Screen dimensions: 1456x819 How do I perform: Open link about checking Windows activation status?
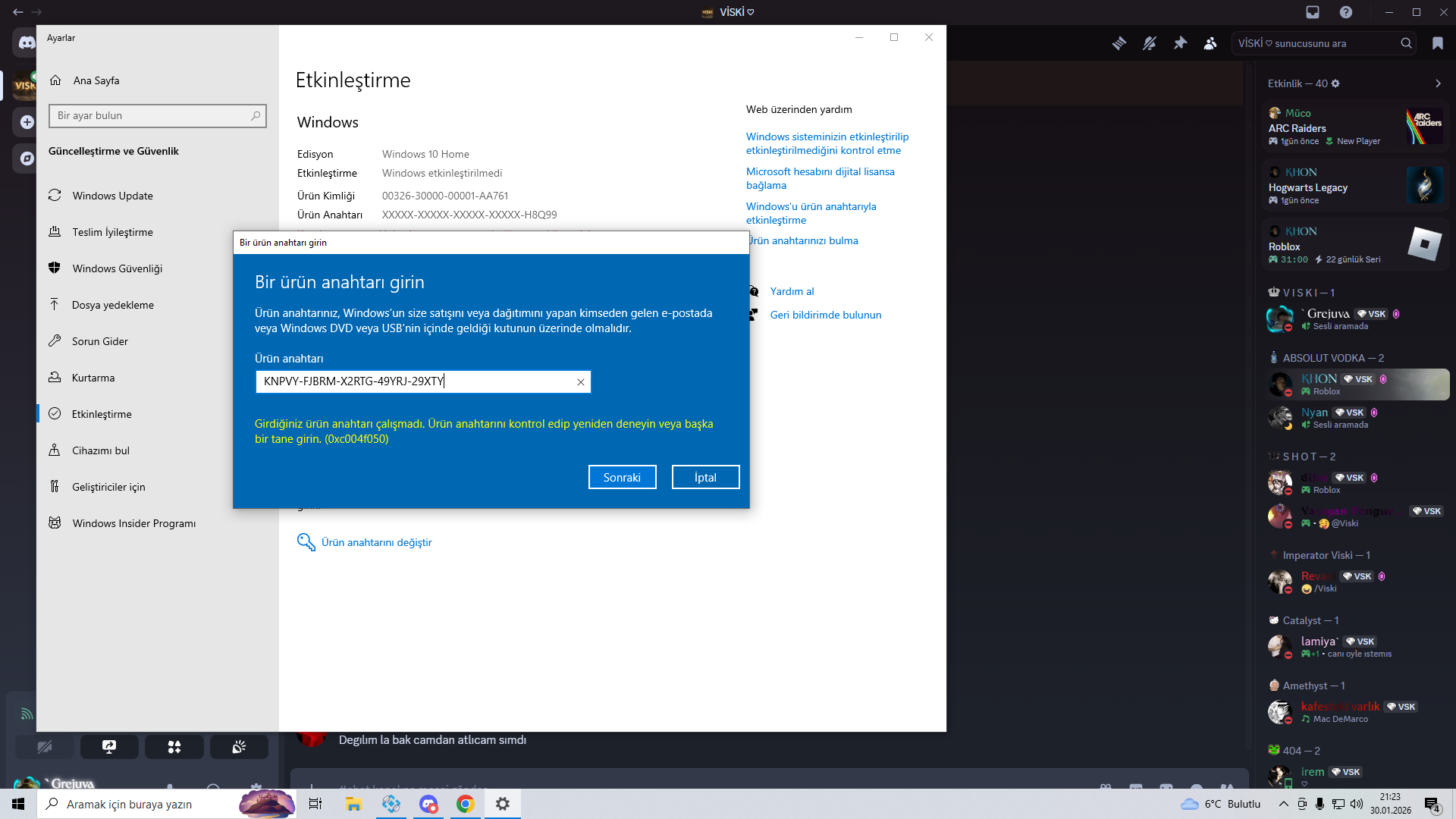[827, 143]
